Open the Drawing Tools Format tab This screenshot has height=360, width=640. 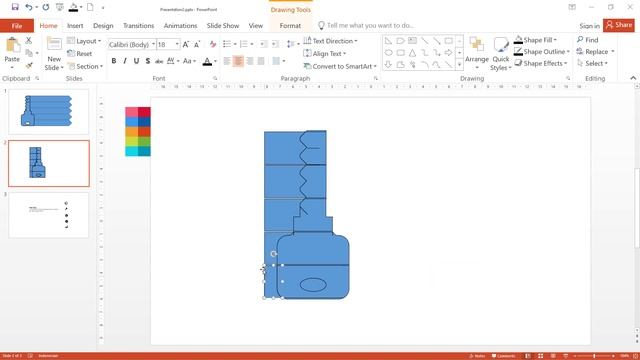coord(290,26)
